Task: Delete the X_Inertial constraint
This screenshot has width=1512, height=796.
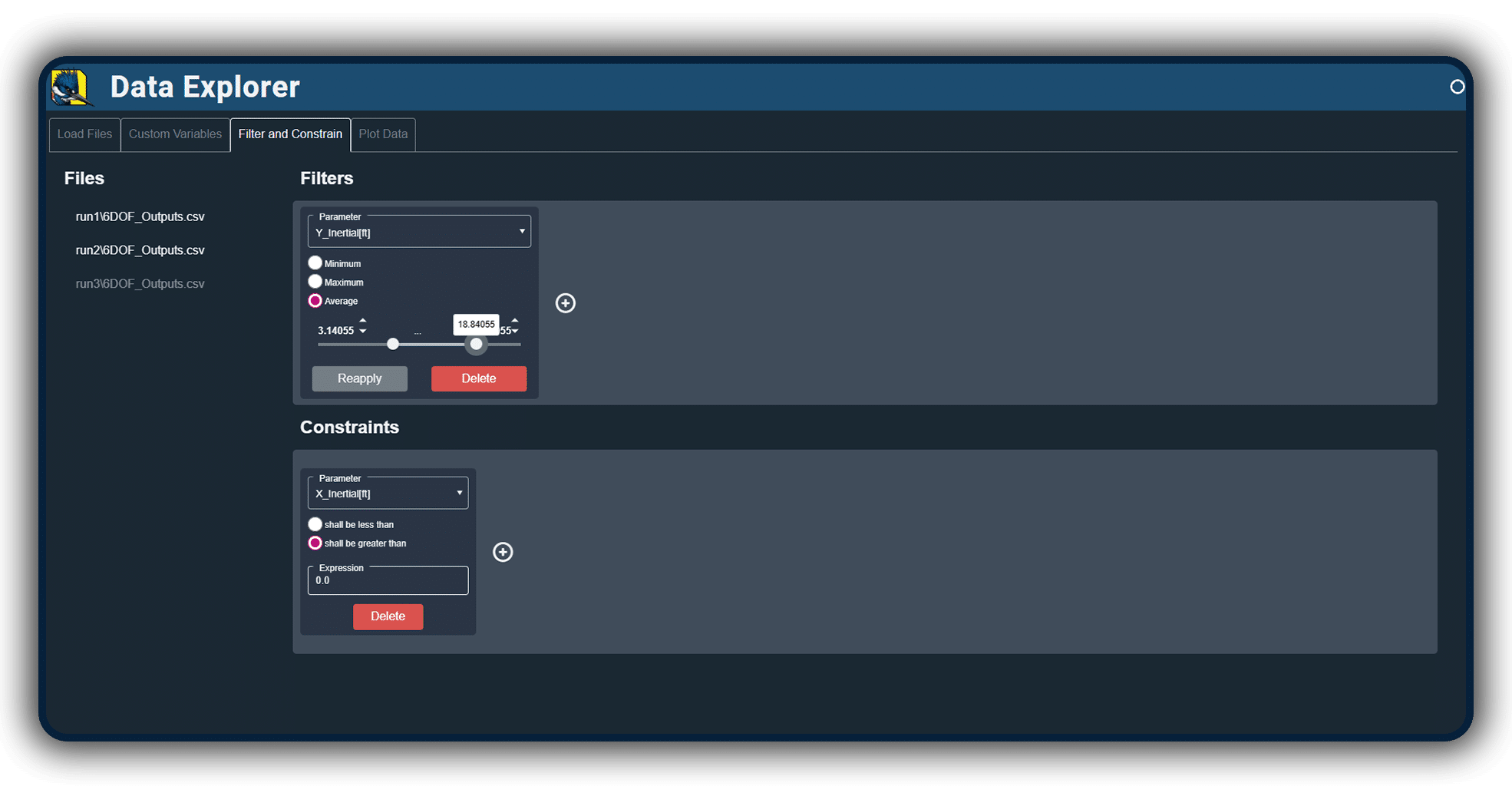Action: click(x=388, y=616)
